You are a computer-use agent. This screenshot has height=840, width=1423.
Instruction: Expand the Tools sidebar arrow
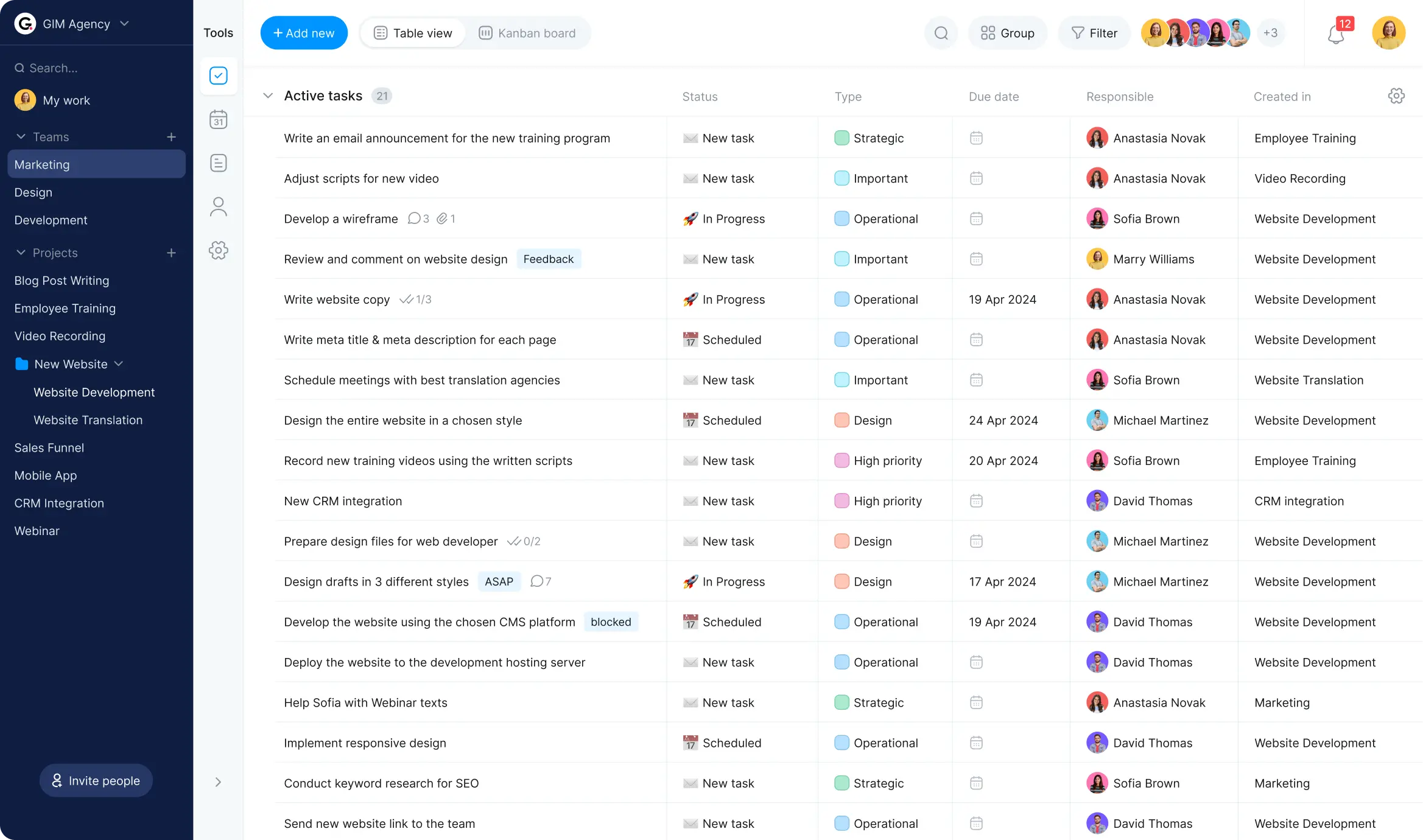pyautogui.click(x=218, y=782)
